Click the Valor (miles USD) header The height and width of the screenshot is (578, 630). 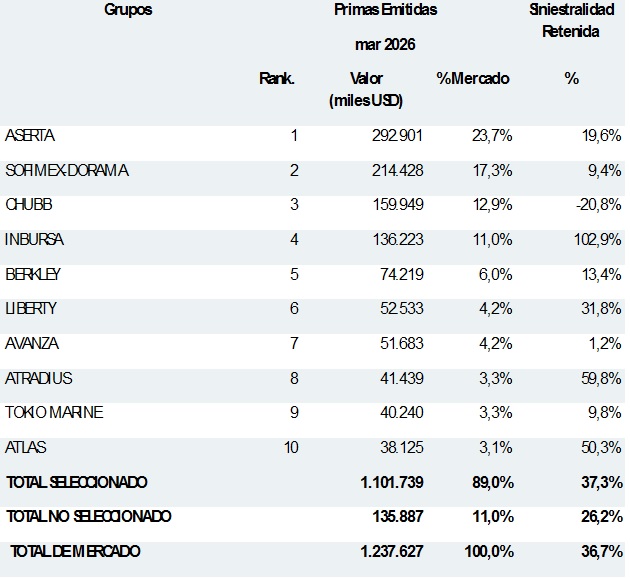pos(366,90)
